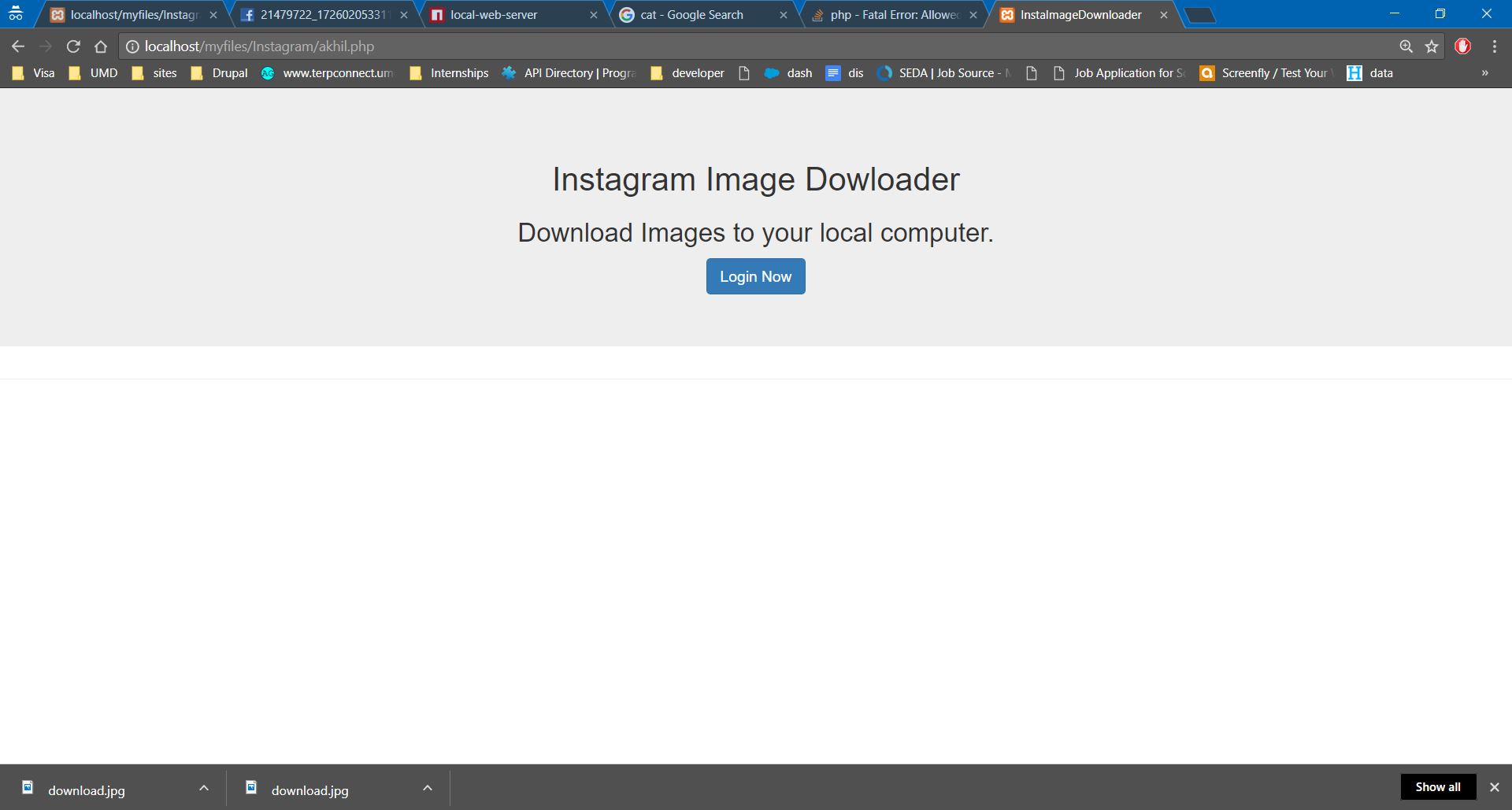Image resolution: width=1512 pixels, height=810 pixels.
Task: View site information icon in address bar
Action: coord(132,46)
